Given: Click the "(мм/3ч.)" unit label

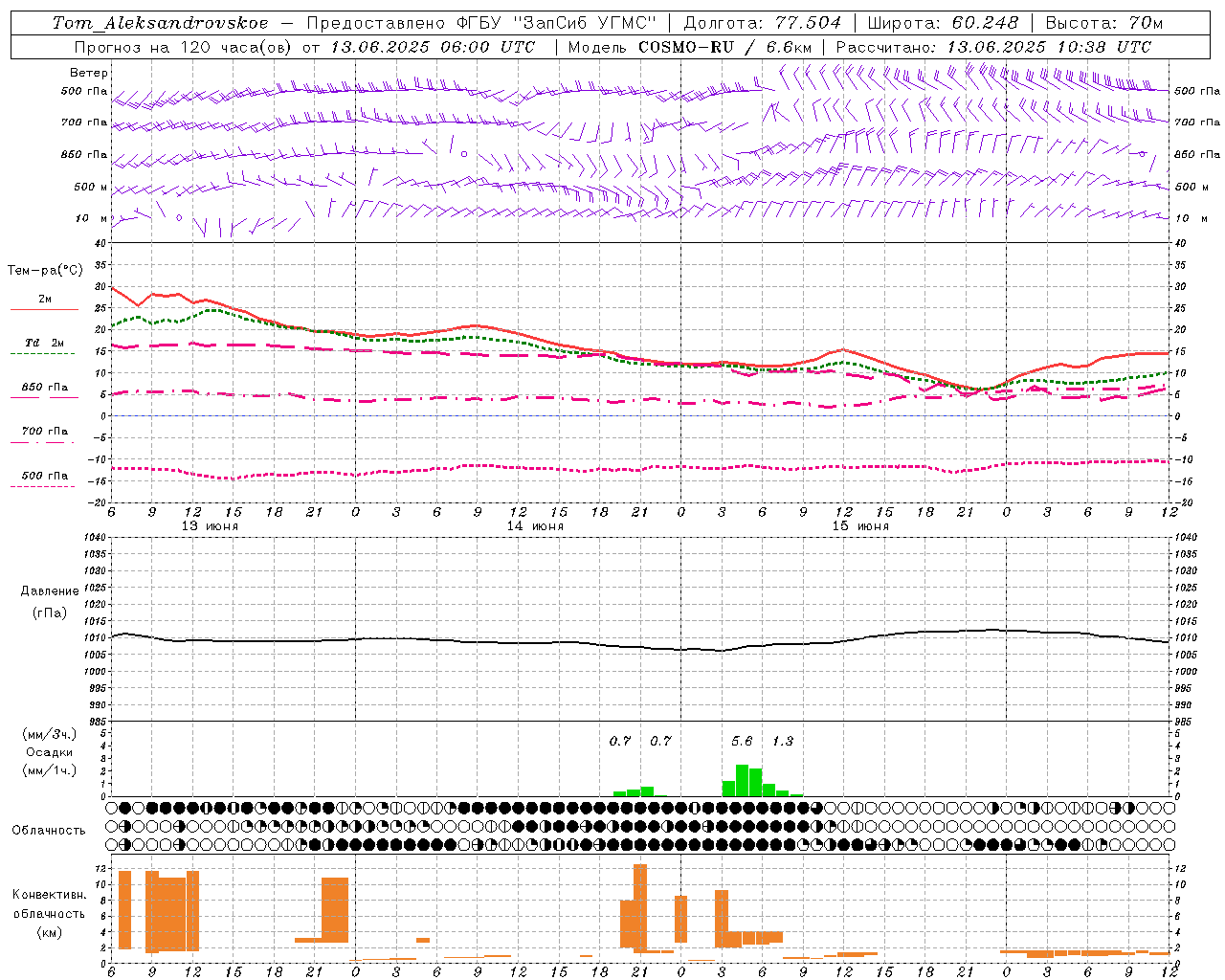Looking at the screenshot, I should tap(50, 734).
